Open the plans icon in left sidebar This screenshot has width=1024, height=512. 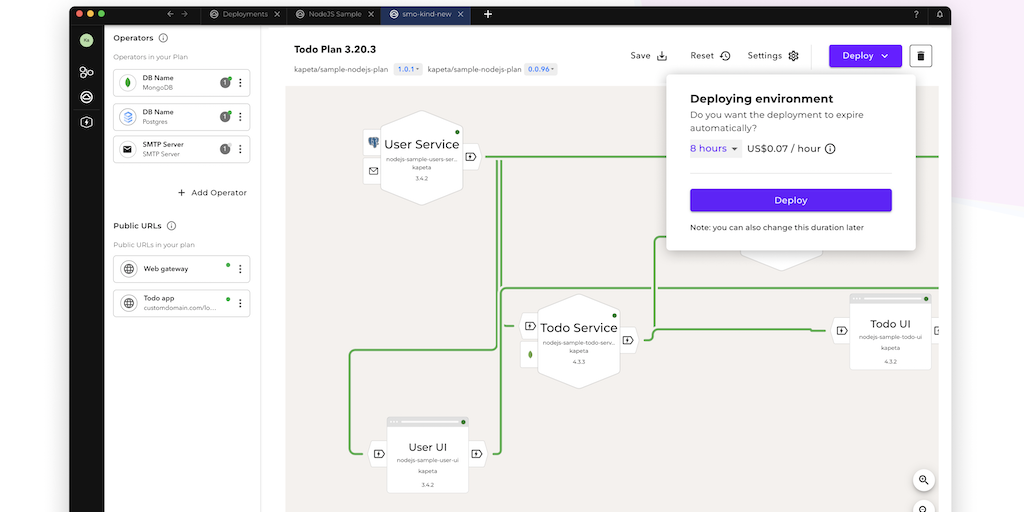(87, 72)
